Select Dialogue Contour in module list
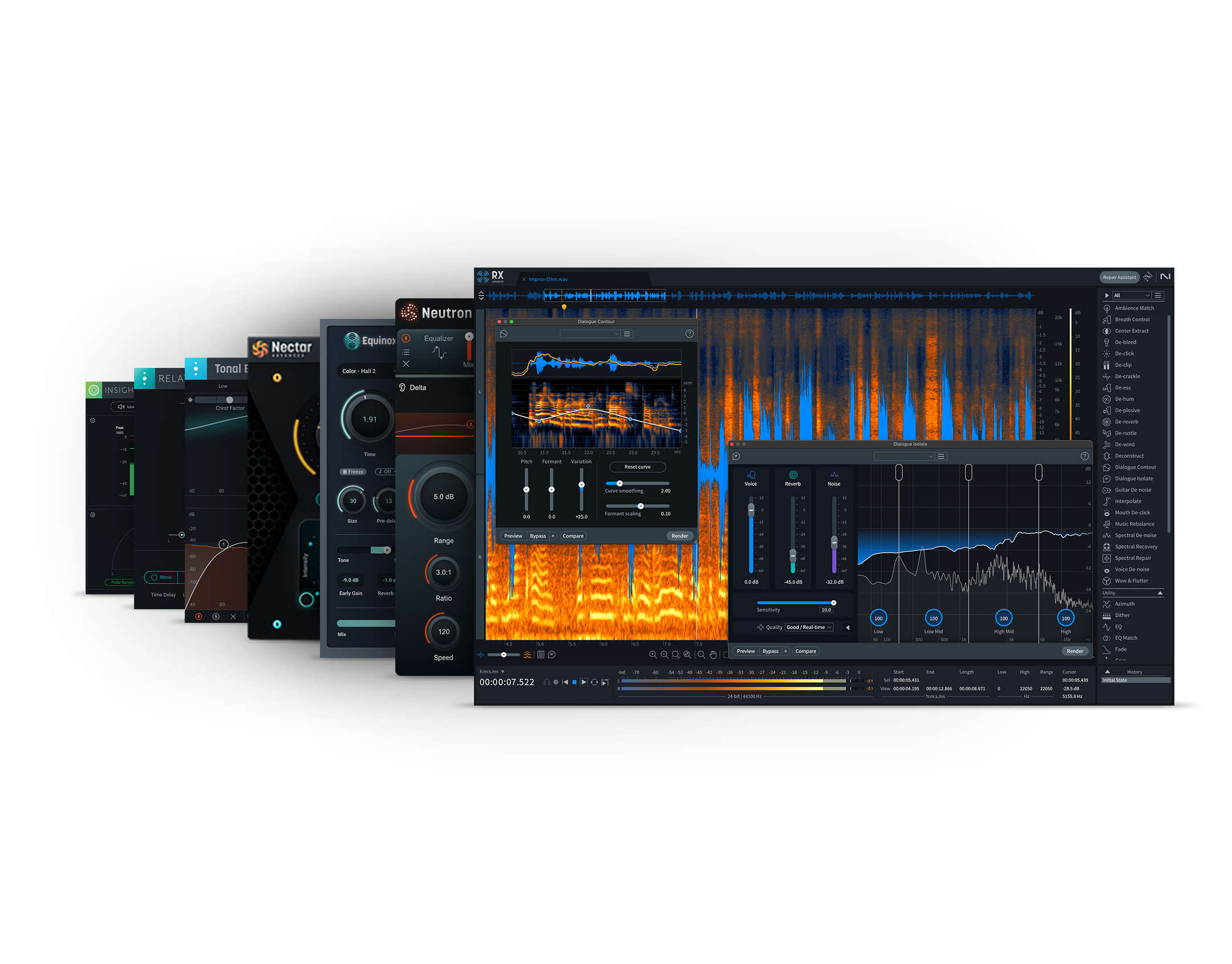 coord(1135,467)
